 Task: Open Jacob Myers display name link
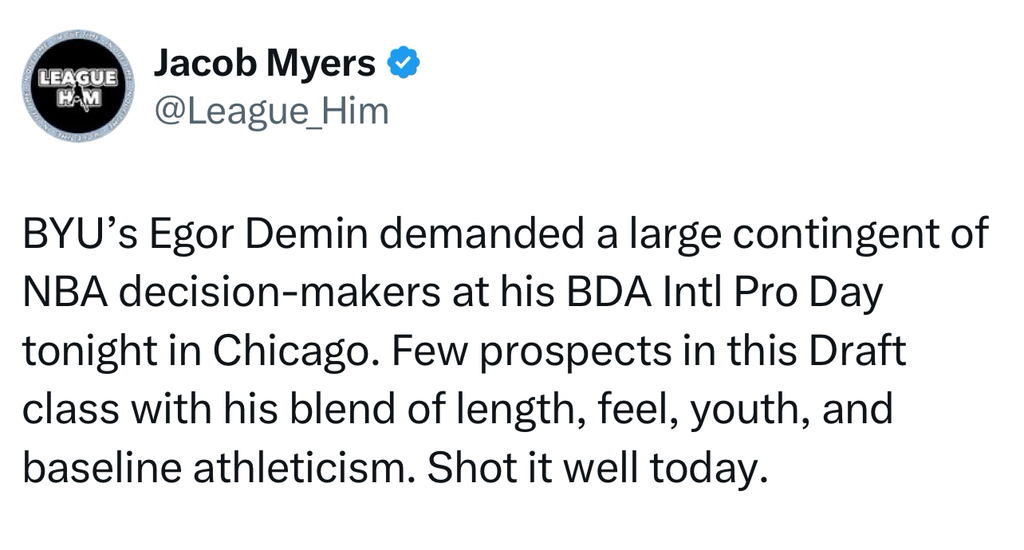[x=264, y=64]
